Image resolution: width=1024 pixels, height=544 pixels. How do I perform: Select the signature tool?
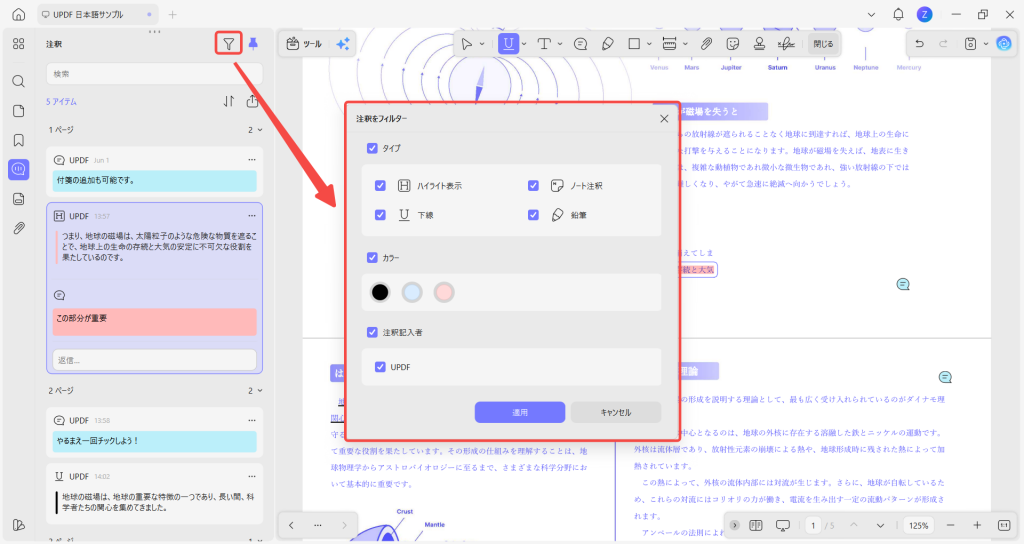pos(786,44)
